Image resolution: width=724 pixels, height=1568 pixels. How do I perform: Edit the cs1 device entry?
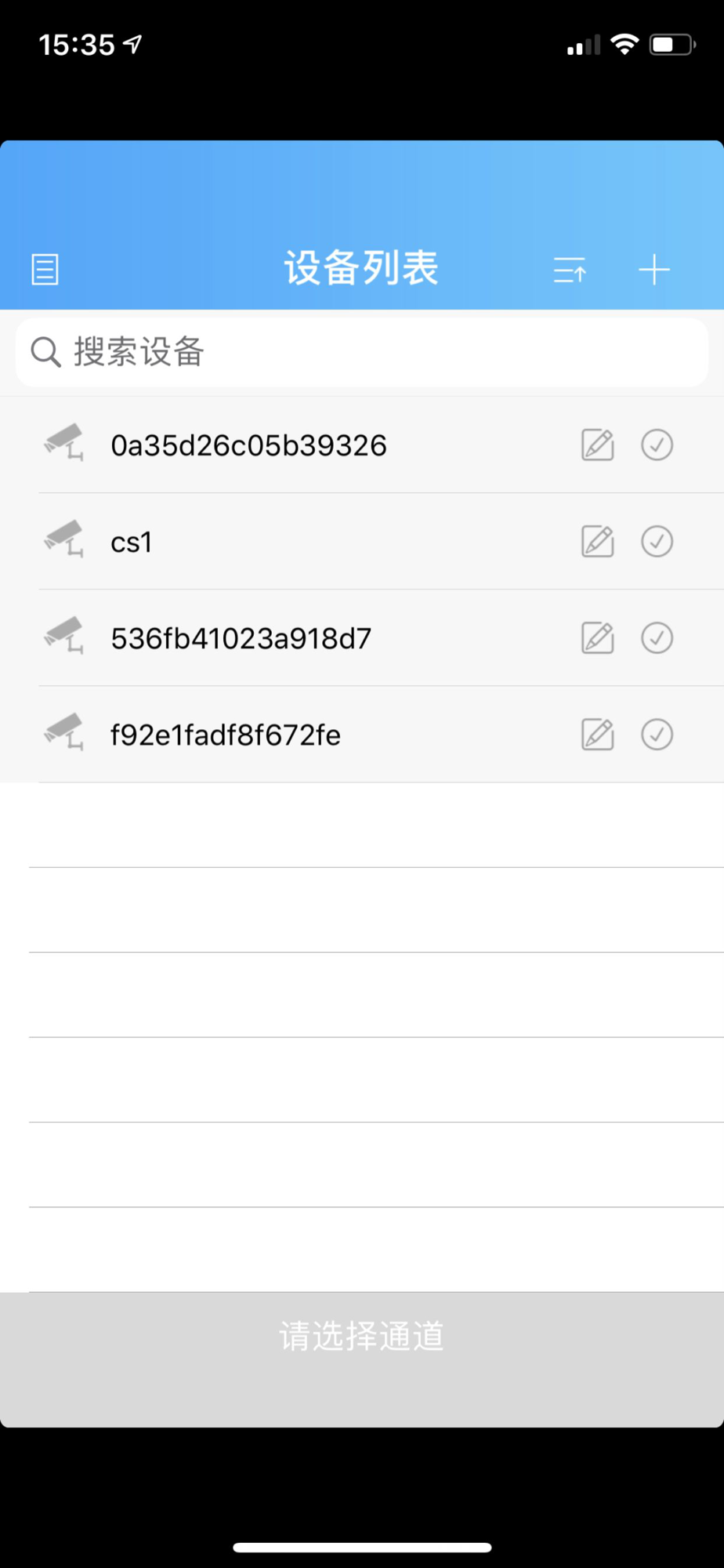coord(598,542)
